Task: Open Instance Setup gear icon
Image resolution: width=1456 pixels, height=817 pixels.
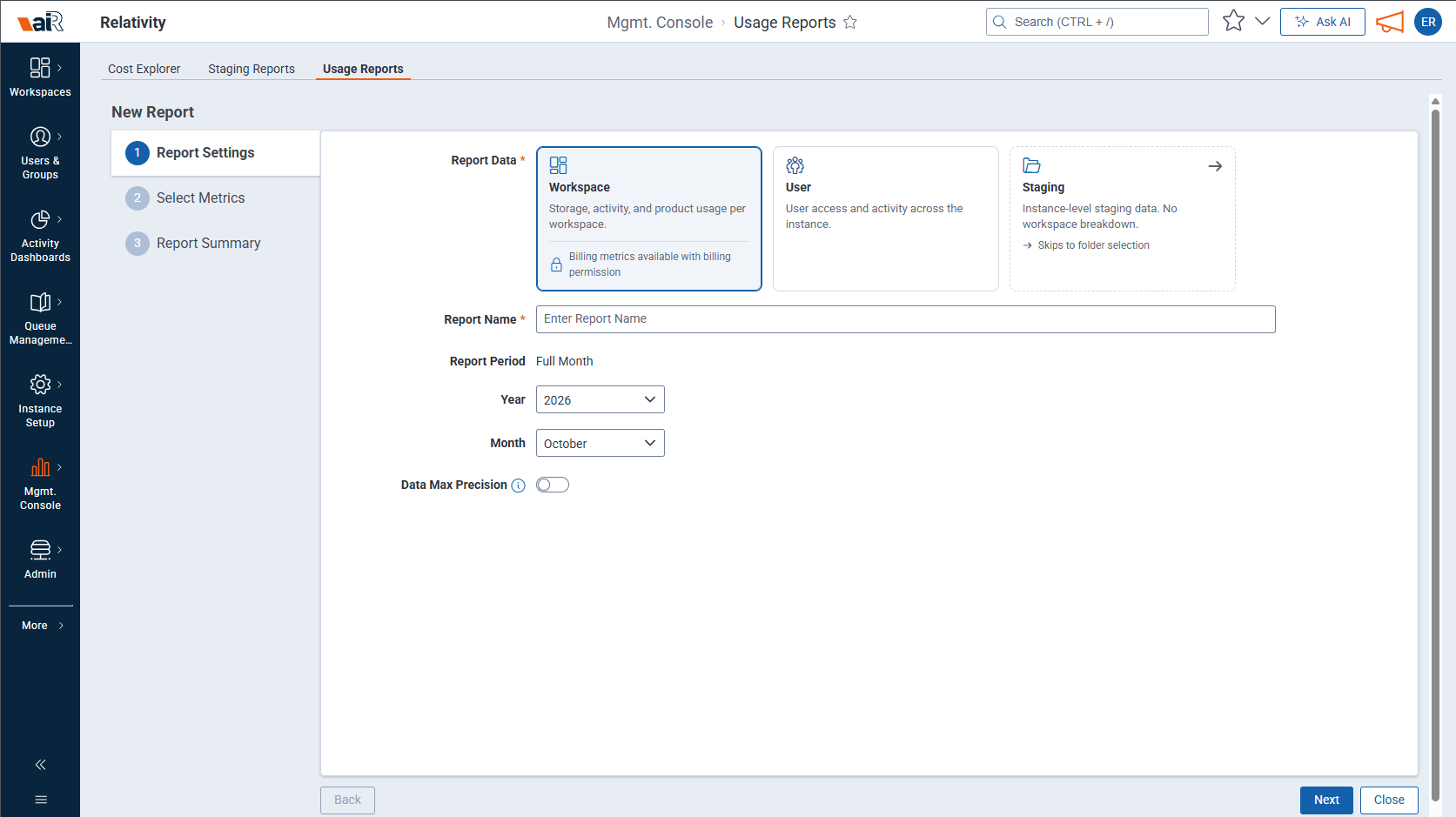Action: coord(40,385)
